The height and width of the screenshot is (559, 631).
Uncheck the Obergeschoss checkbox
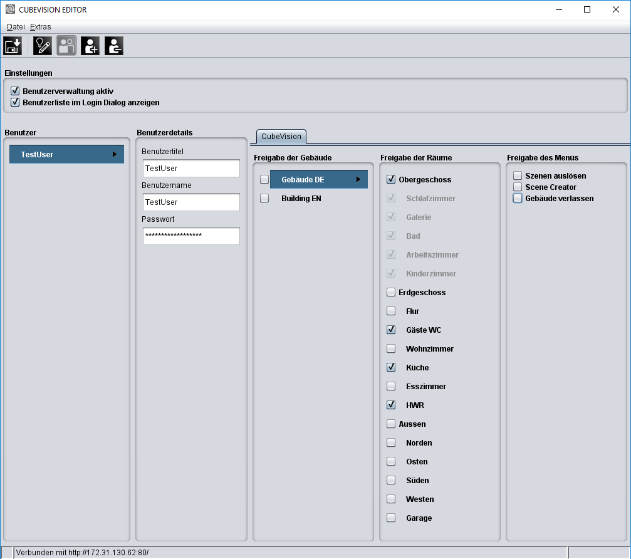pyautogui.click(x=391, y=179)
